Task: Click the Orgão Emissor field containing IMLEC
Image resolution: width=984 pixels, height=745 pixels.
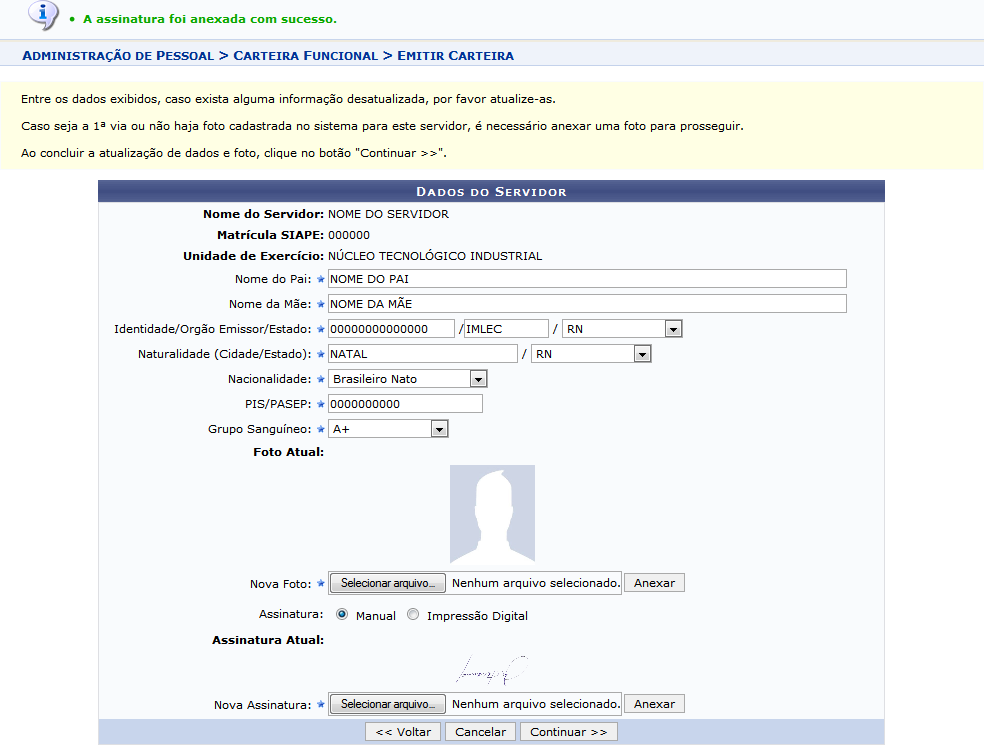Action: (x=506, y=329)
